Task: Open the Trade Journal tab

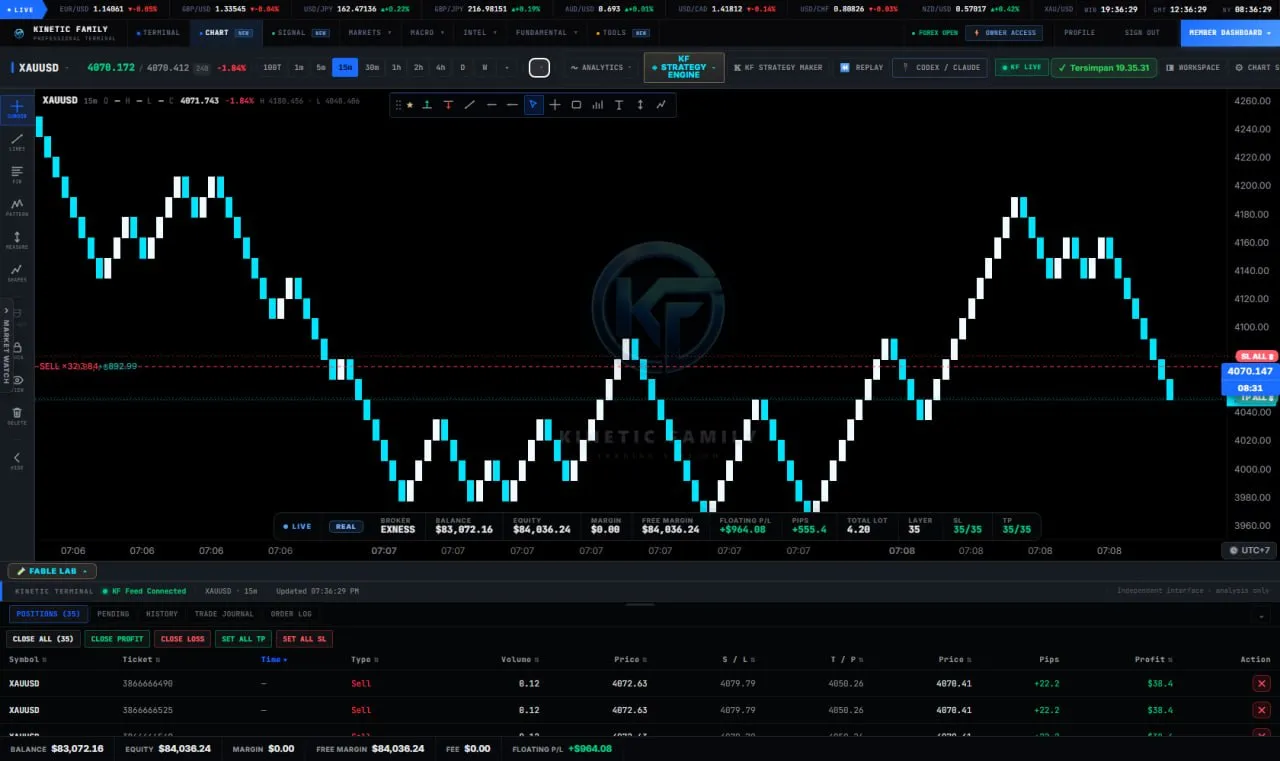Action: coord(224,614)
